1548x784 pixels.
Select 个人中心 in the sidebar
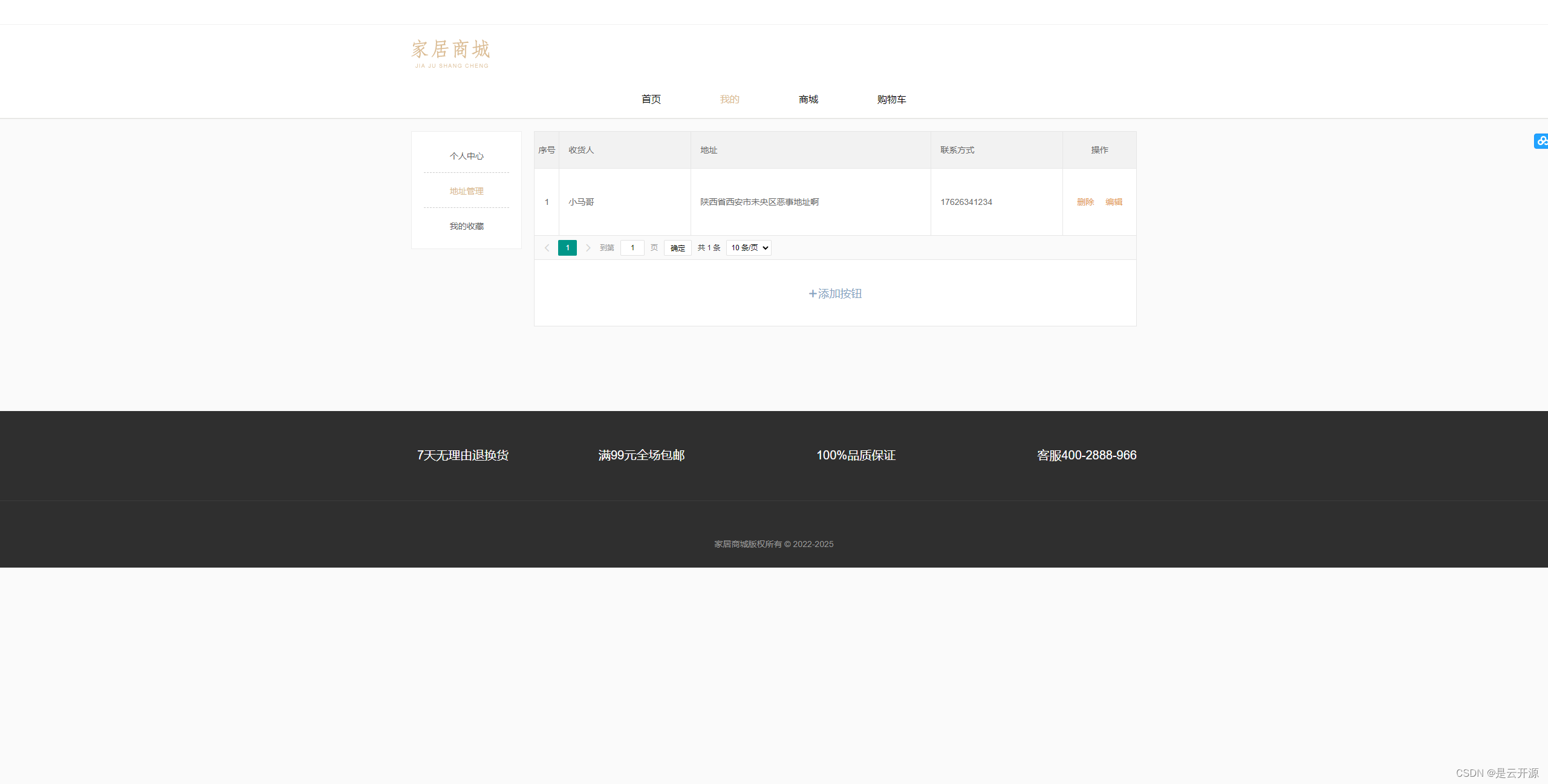point(466,156)
